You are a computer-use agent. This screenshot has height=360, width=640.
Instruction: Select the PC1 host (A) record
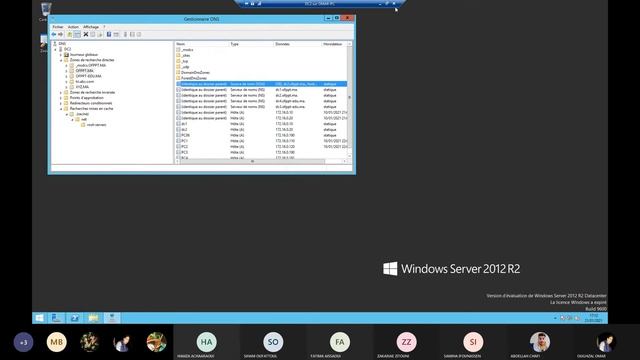pyautogui.click(x=261, y=141)
